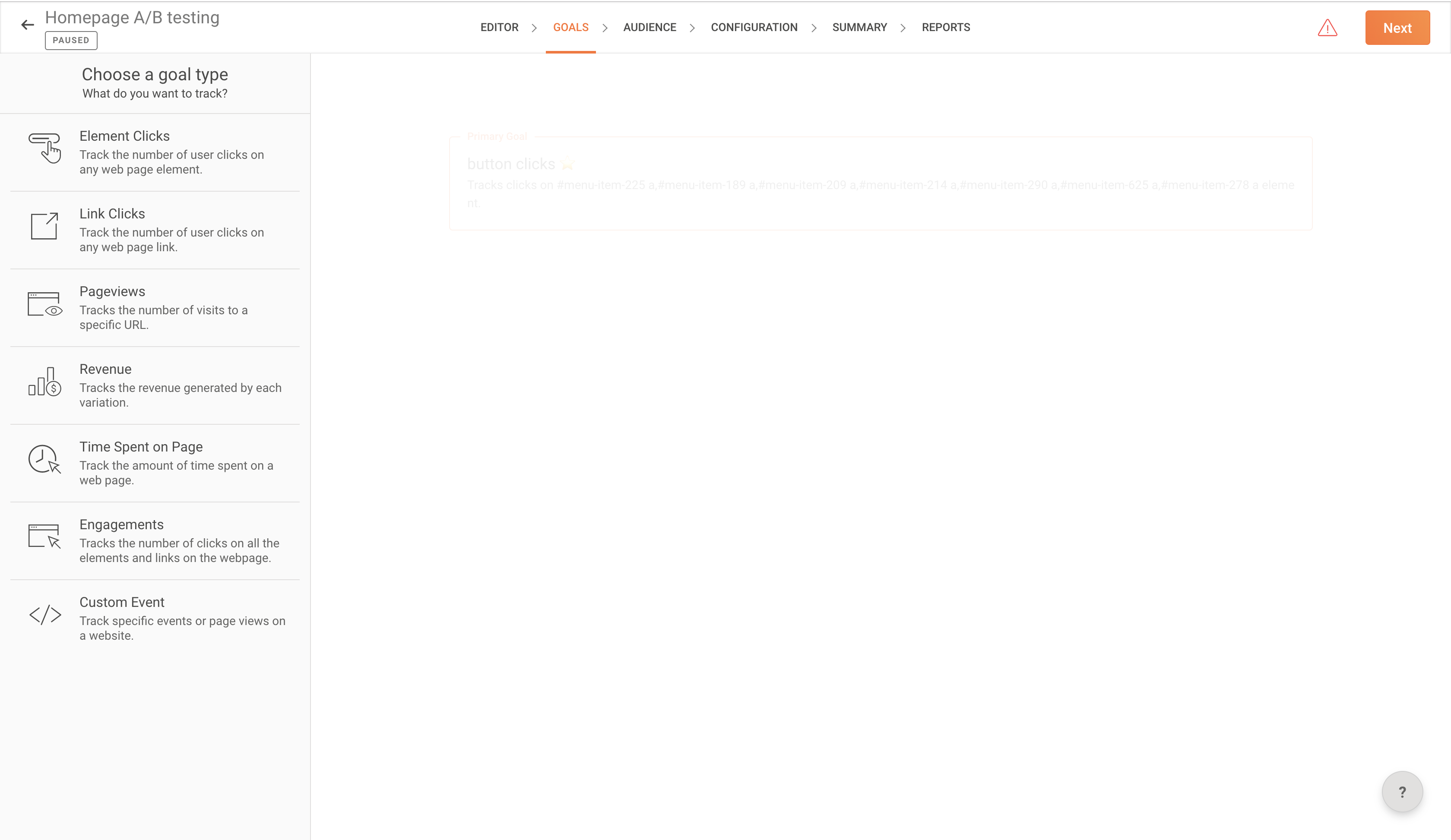Viewport: 1451px width, 840px height.
Task: View the REPORTS tab
Action: click(945, 27)
